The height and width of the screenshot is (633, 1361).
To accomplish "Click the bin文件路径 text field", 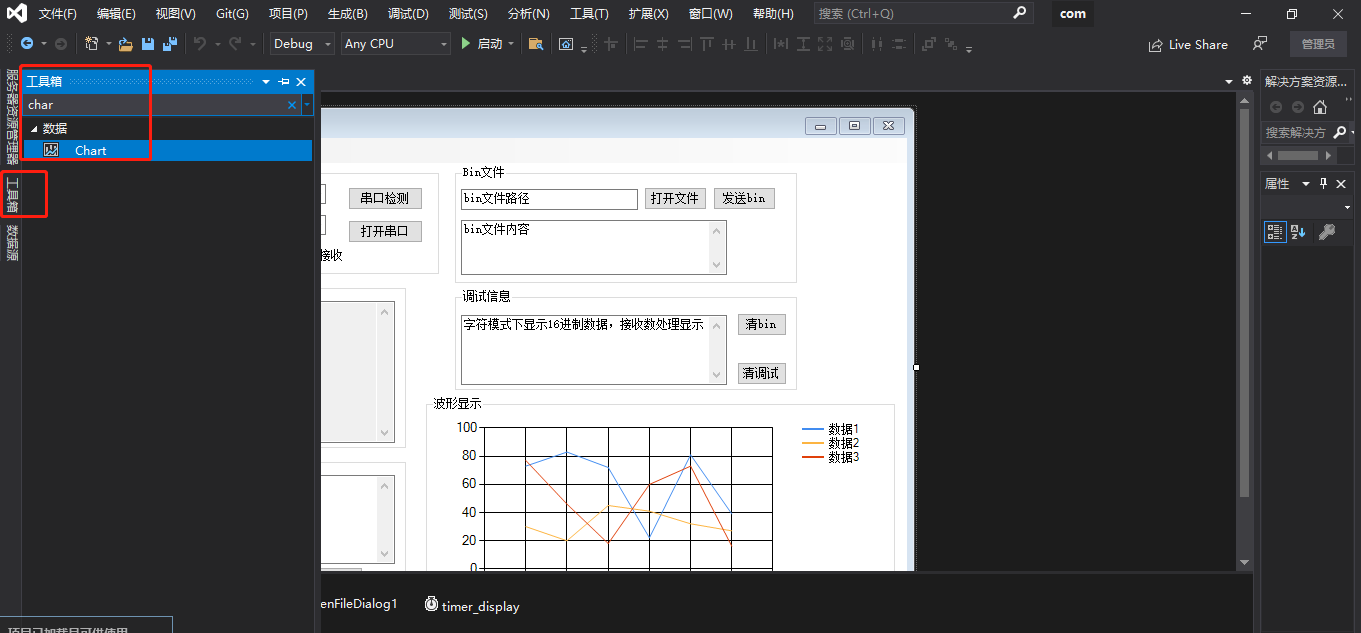I will tap(549, 199).
